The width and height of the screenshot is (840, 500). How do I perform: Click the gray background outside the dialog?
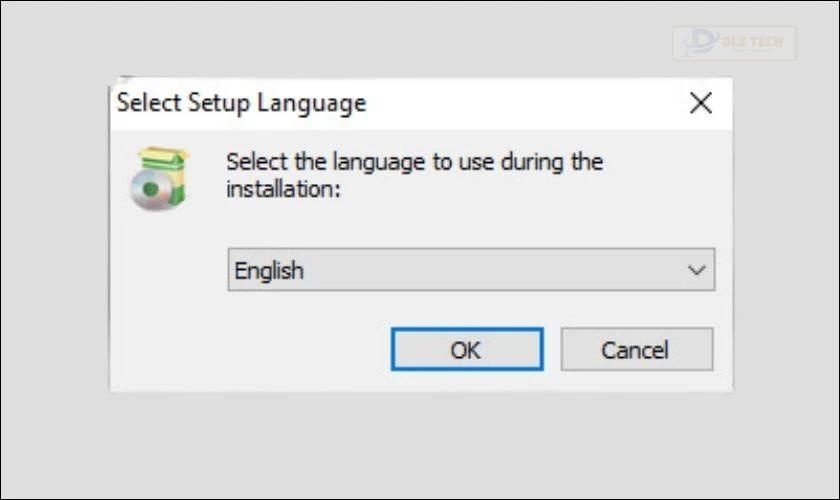[x=420, y=445]
